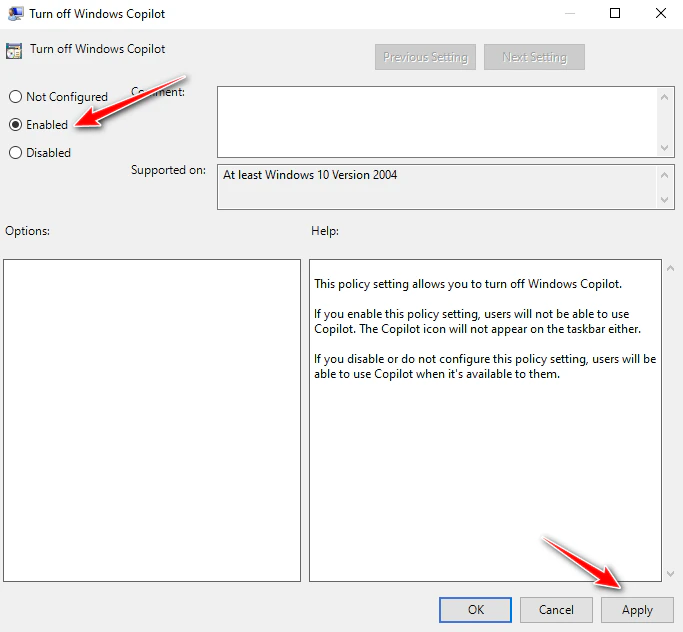Click the 'If you disable or do not configure' paragraph

(485, 366)
